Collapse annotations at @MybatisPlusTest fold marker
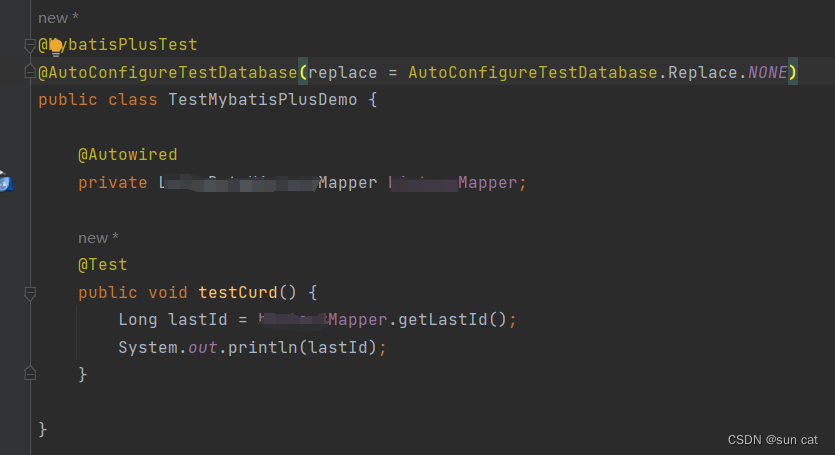 [29, 45]
